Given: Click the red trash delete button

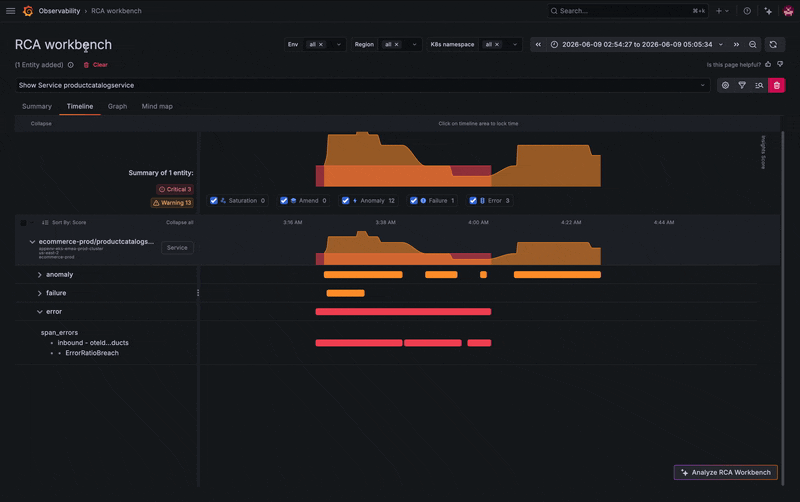Looking at the screenshot, I should [x=777, y=85].
